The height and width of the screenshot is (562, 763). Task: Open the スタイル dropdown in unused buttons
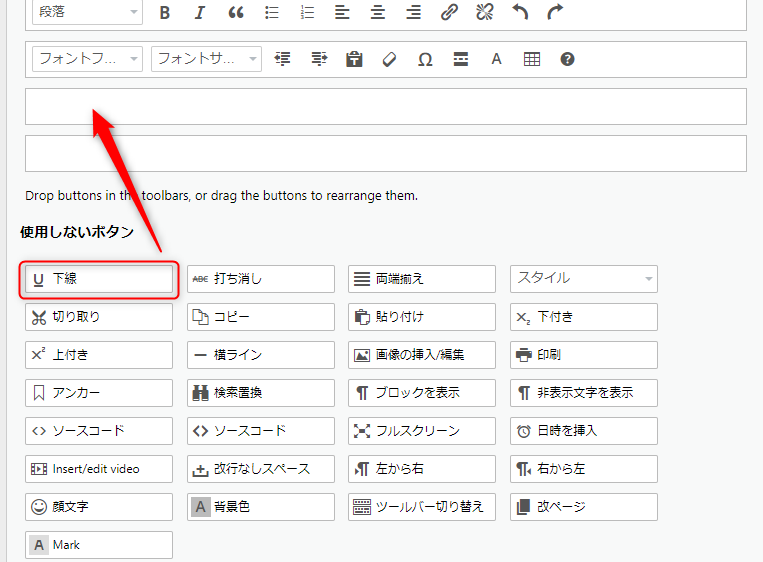pyautogui.click(x=583, y=279)
